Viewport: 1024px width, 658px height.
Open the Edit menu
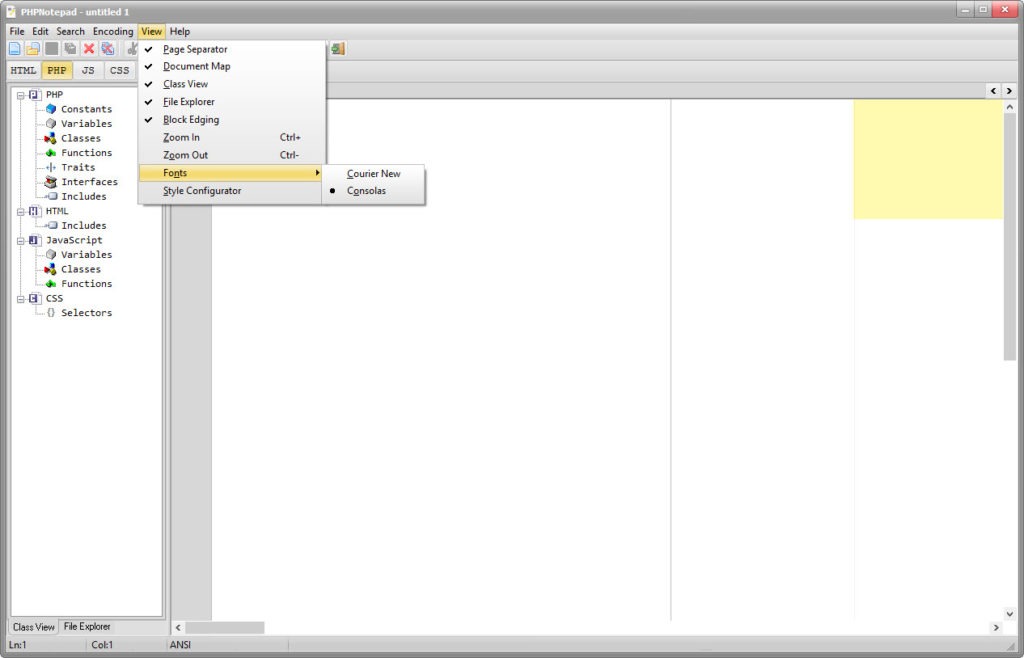click(x=40, y=31)
